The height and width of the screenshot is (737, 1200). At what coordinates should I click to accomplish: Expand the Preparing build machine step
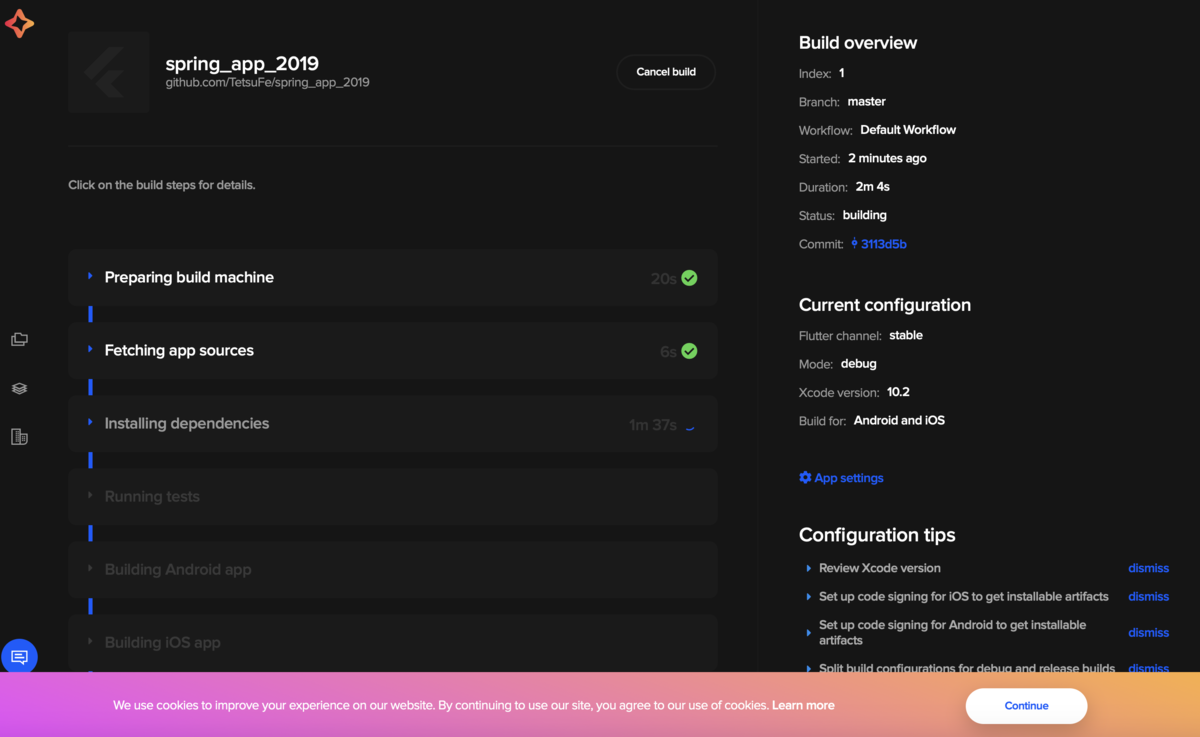pos(91,278)
